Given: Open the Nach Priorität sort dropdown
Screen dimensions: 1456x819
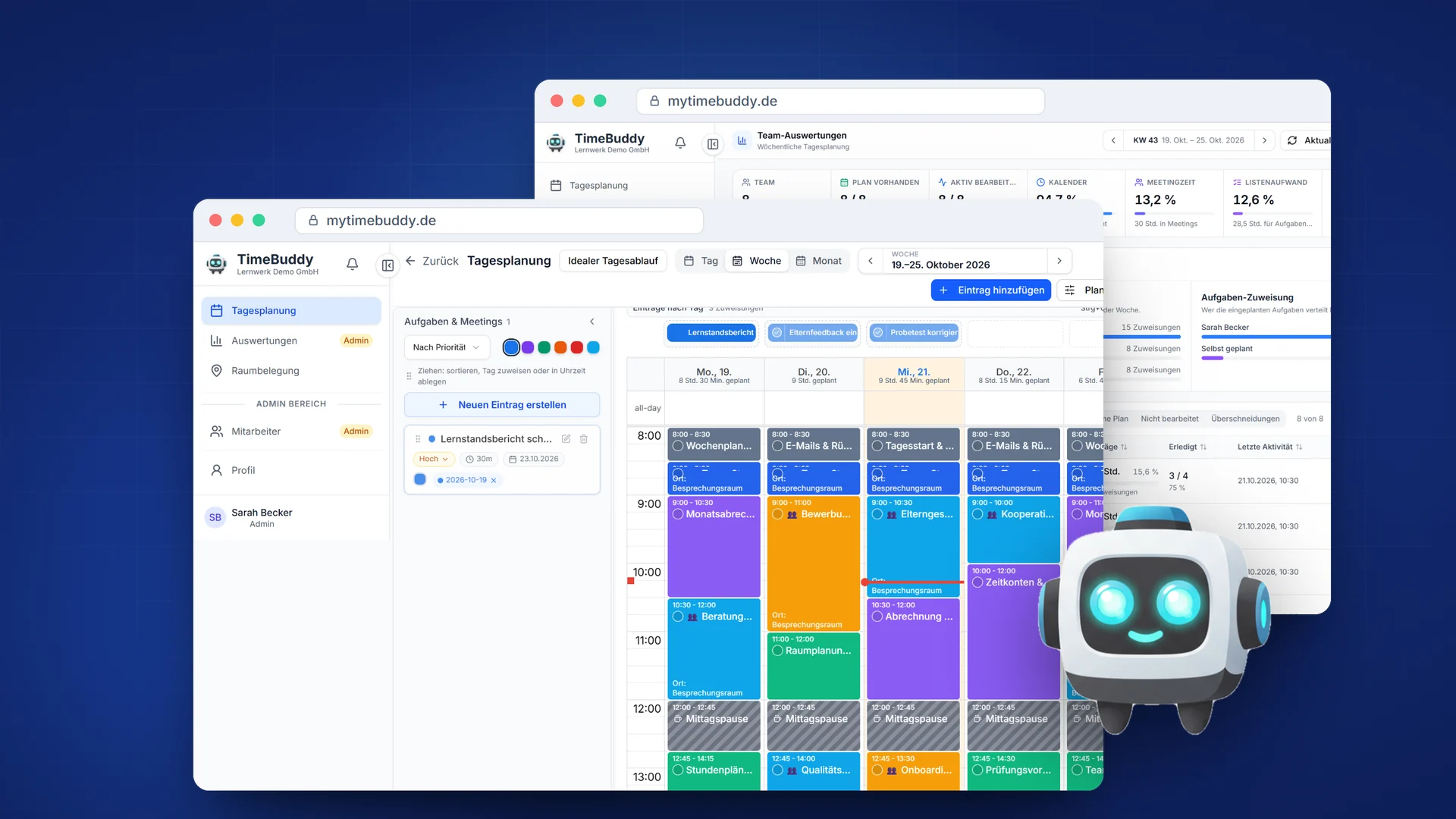Looking at the screenshot, I should tap(447, 347).
